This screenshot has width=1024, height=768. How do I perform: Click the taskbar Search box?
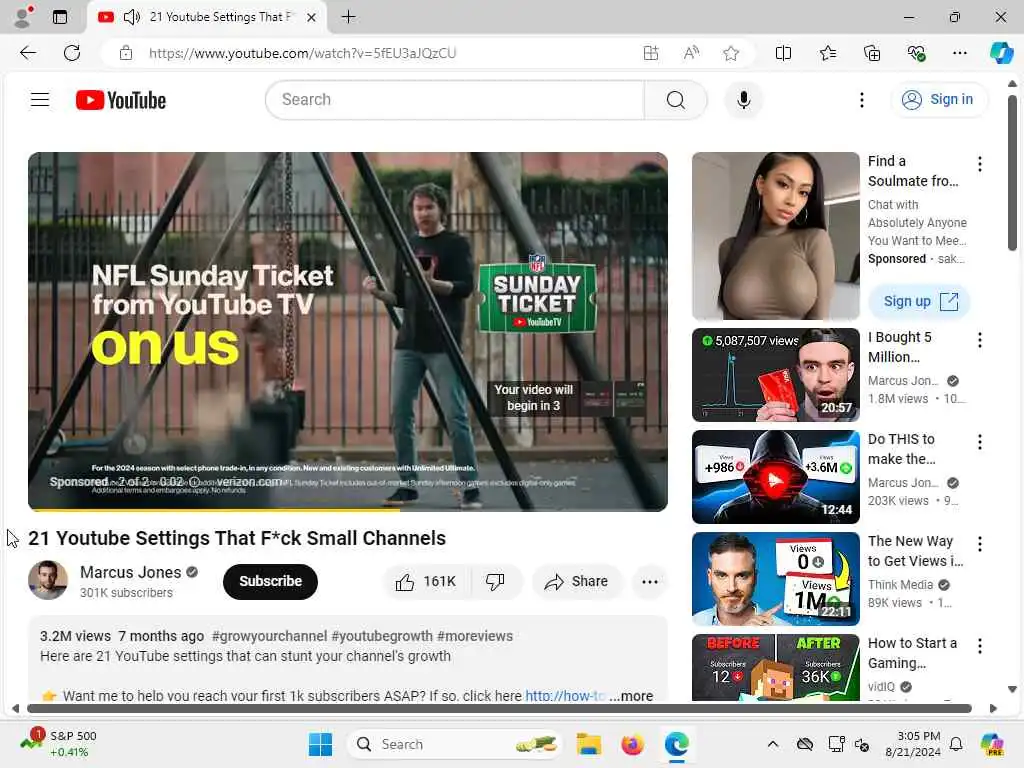455,744
